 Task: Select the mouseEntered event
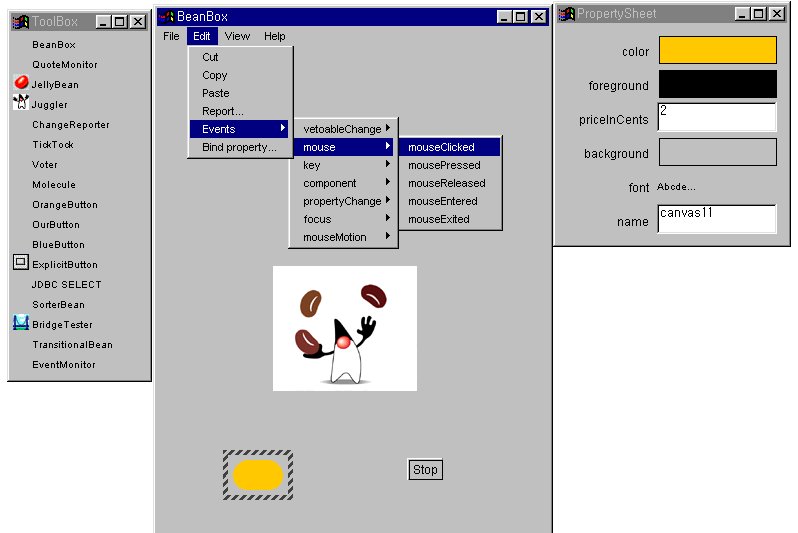[x=450, y=201]
